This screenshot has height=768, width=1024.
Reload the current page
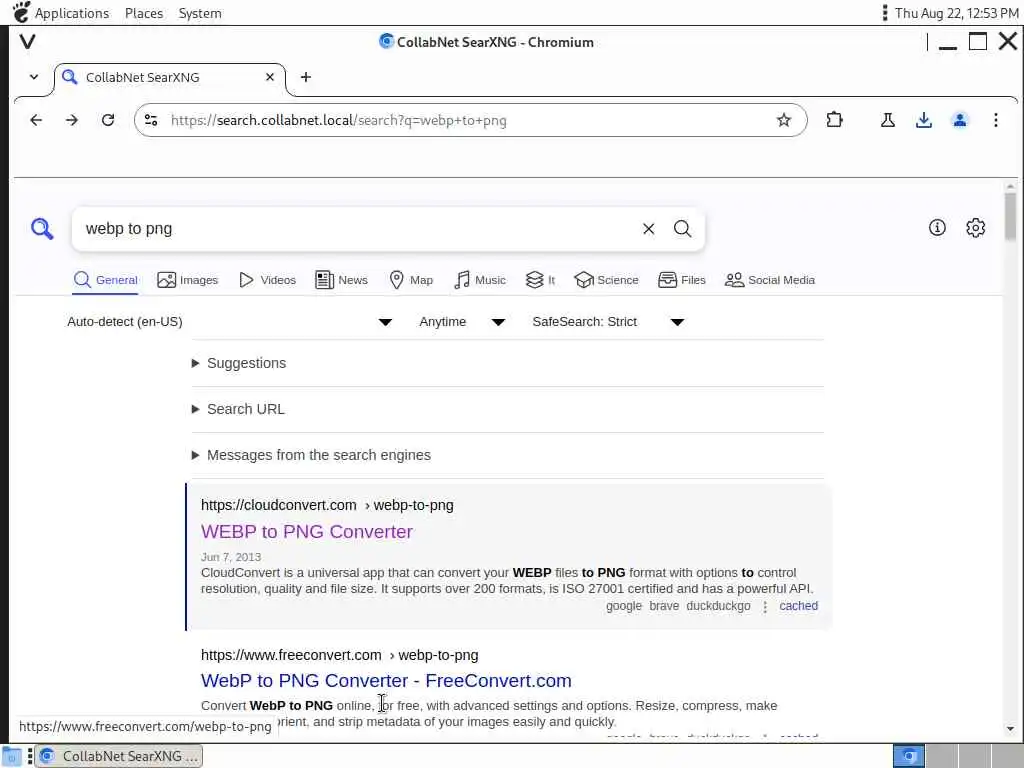[108, 120]
